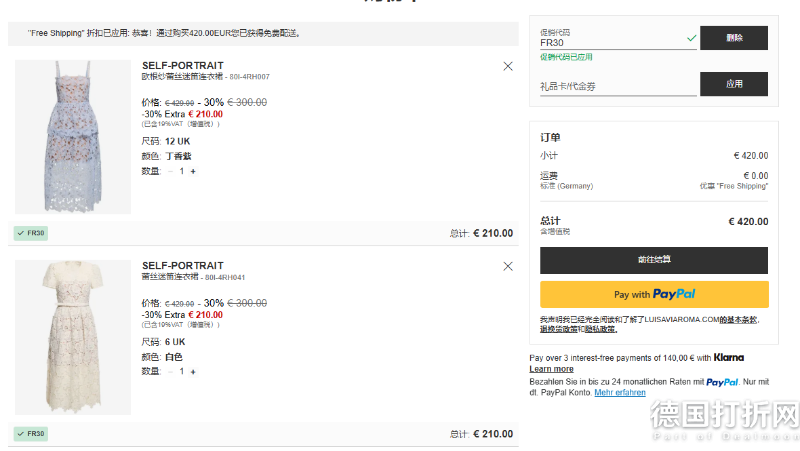Click the order total € 420.00
The width and height of the screenshot is (800, 451).
click(x=748, y=222)
